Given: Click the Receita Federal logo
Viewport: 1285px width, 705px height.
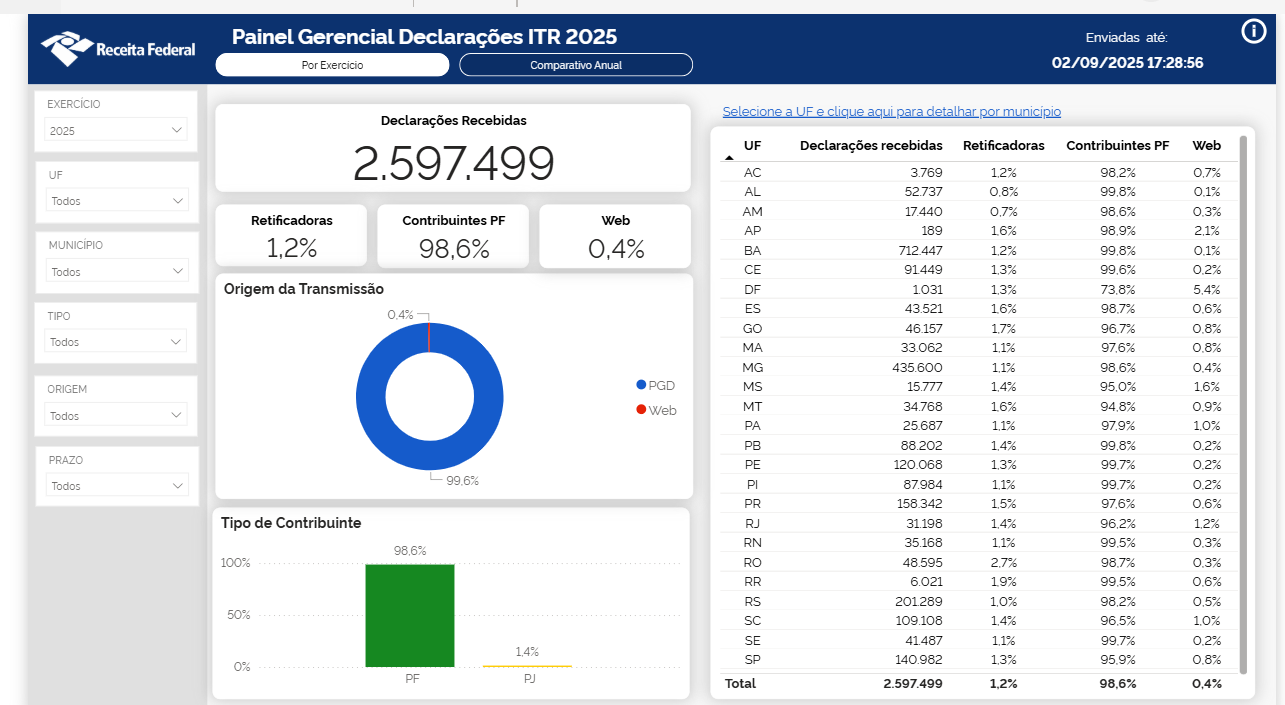Looking at the screenshot, I should click(x=118, y=48).
